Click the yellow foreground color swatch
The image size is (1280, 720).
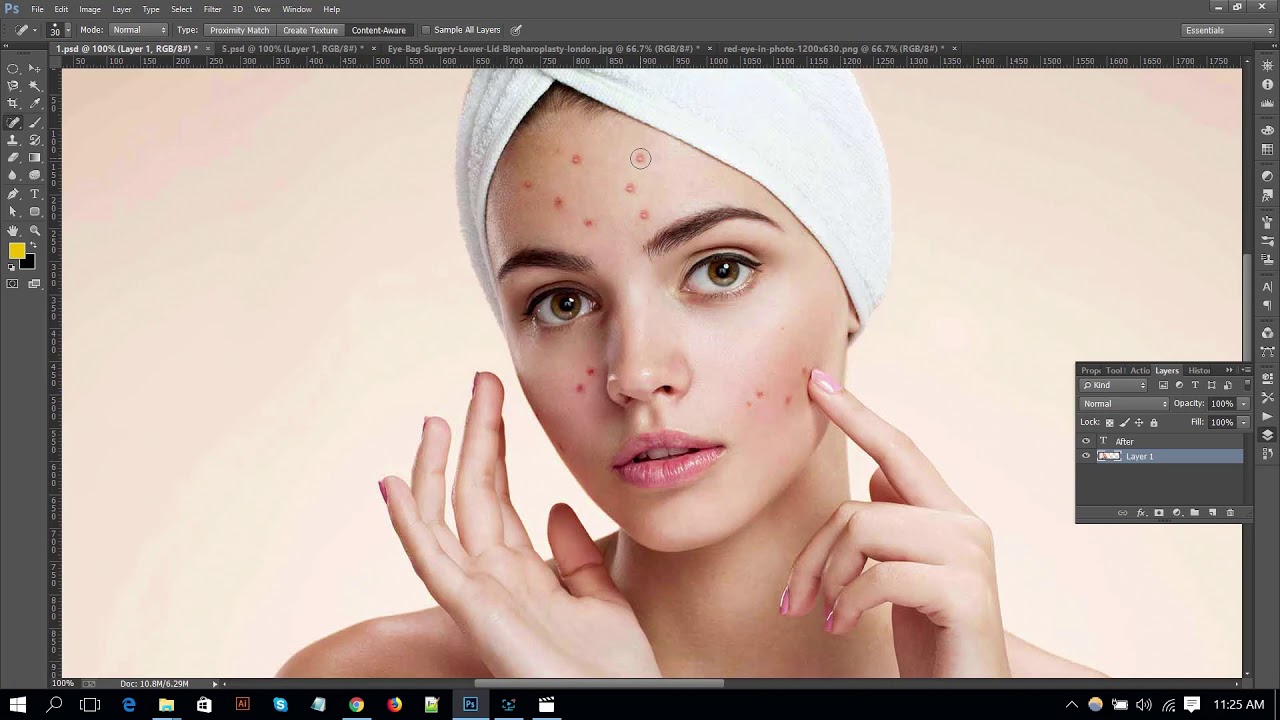17,251
